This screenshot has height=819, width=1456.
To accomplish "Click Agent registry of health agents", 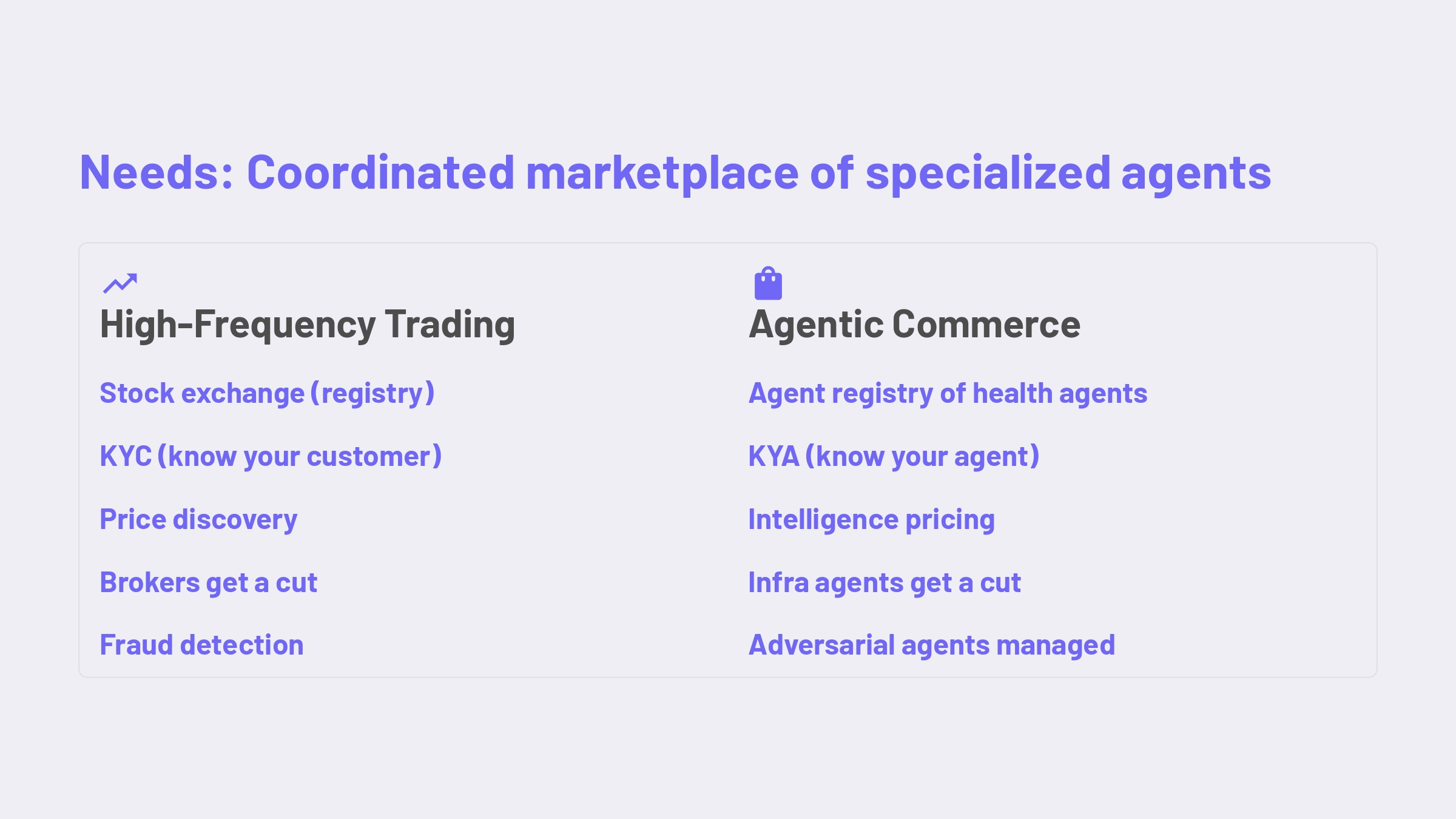I will tap(948, 394).
